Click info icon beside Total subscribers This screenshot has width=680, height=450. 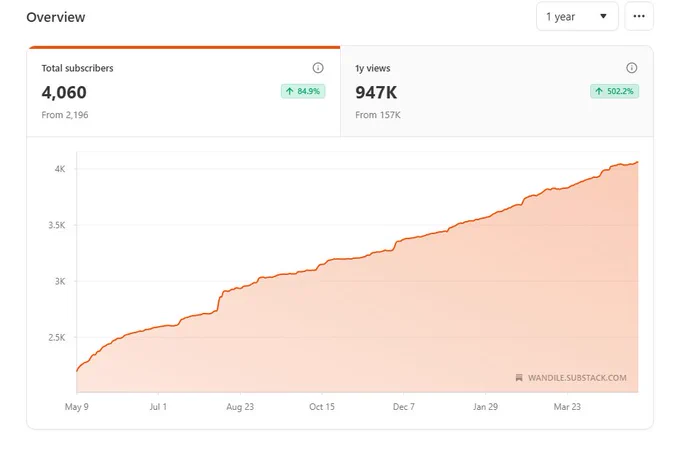pos(318,68)
